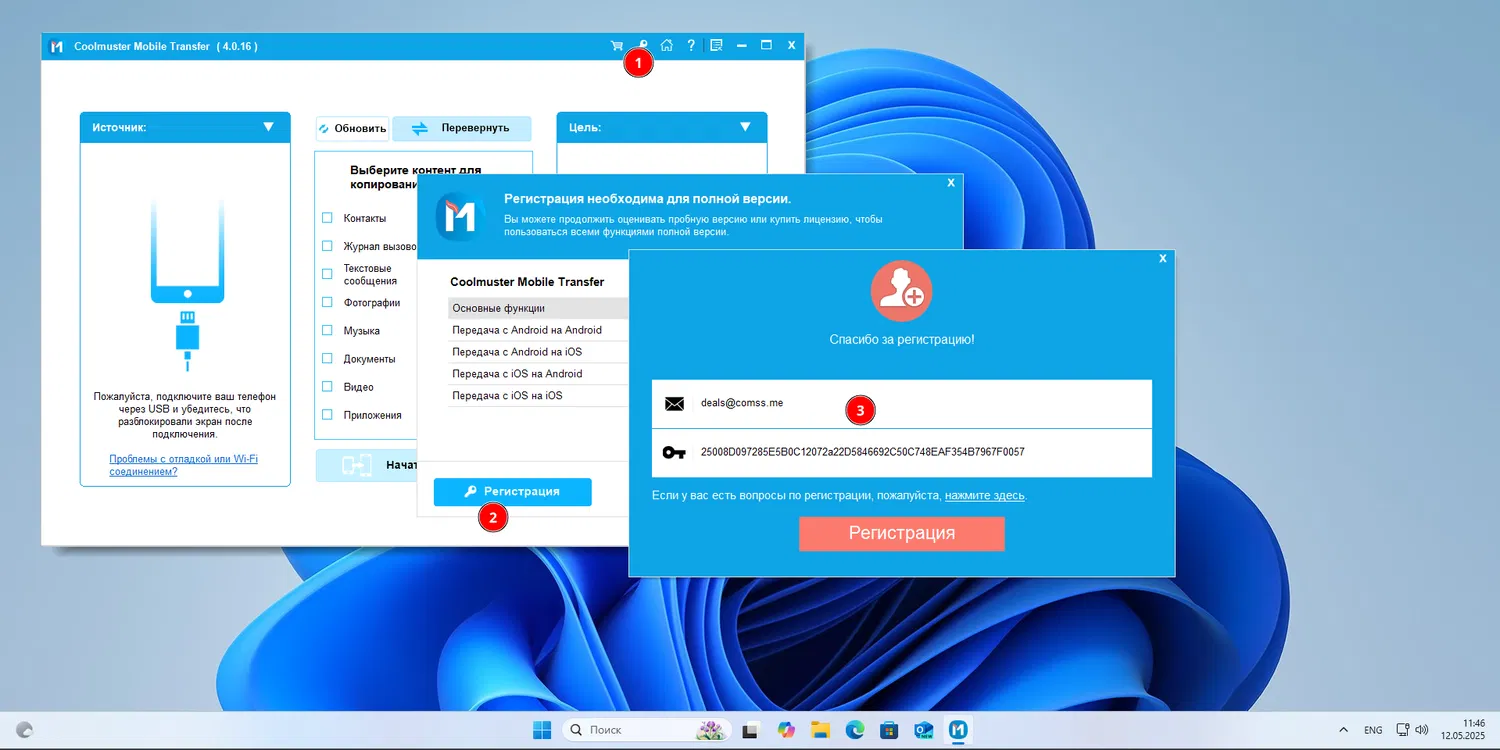The height and width of the screenshot is (750, 1500).
Task: Enable the Документы checkbox
Action: pyautogui.click(x=327, y=358)
